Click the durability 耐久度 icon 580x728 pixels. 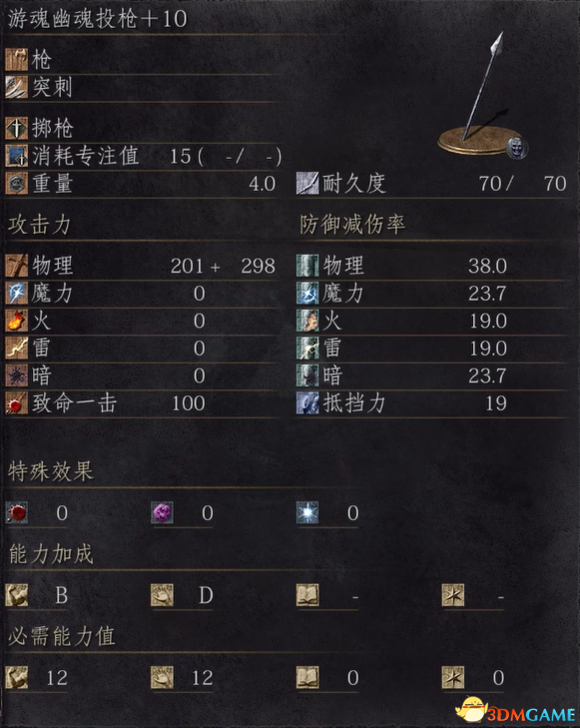click(307, 183)
